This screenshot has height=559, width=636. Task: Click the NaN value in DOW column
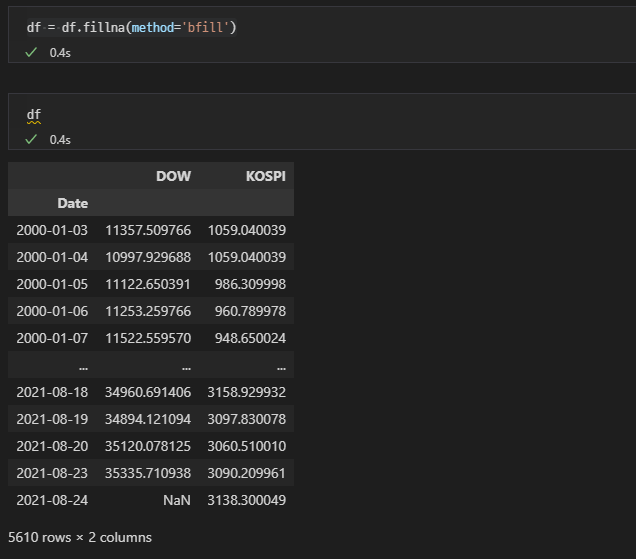[177, 500]
